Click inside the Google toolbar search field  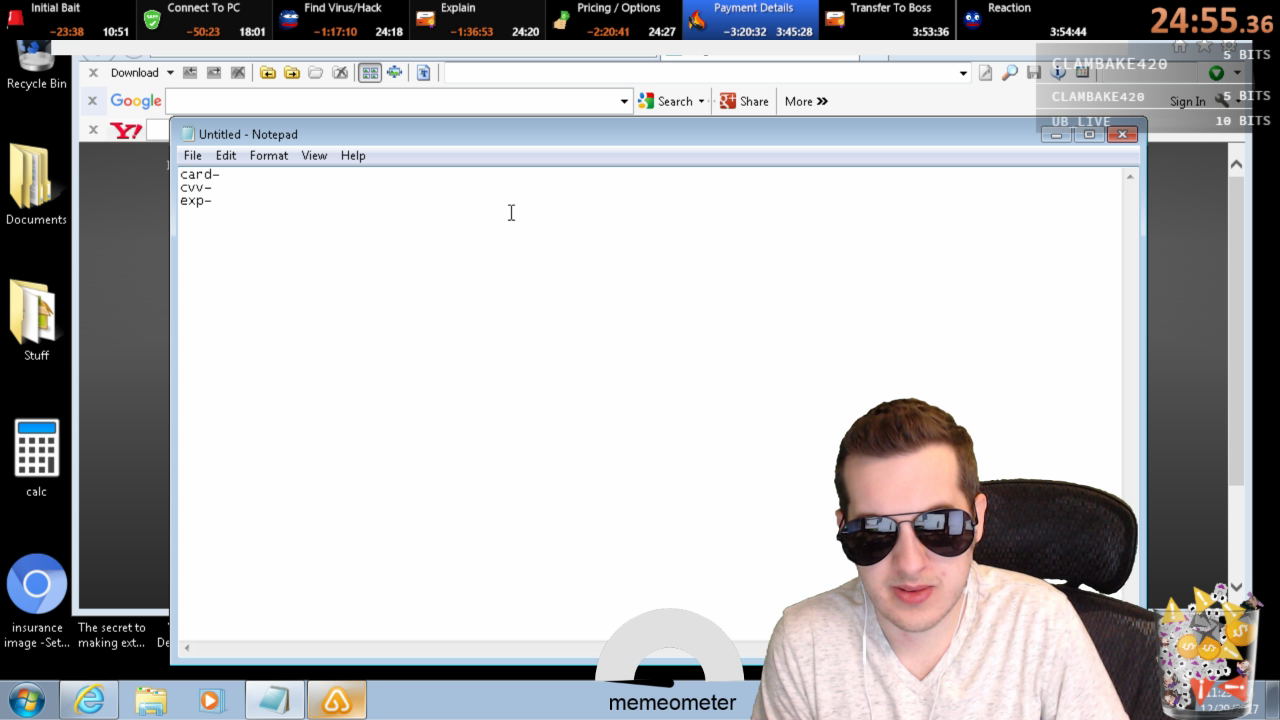(392, 101)
